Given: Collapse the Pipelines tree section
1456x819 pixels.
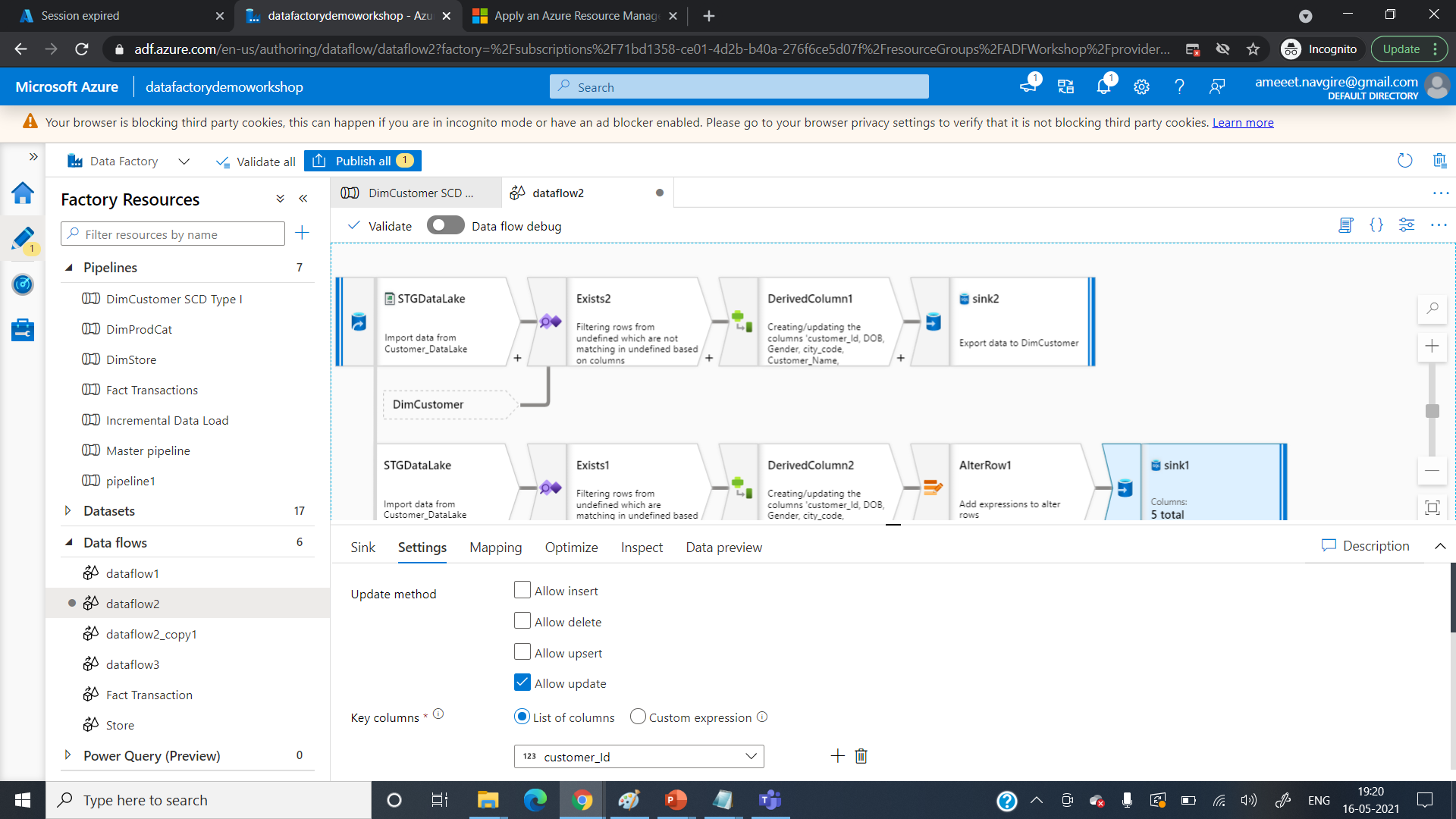Looking at the screenshot, I should pos(69,268).
